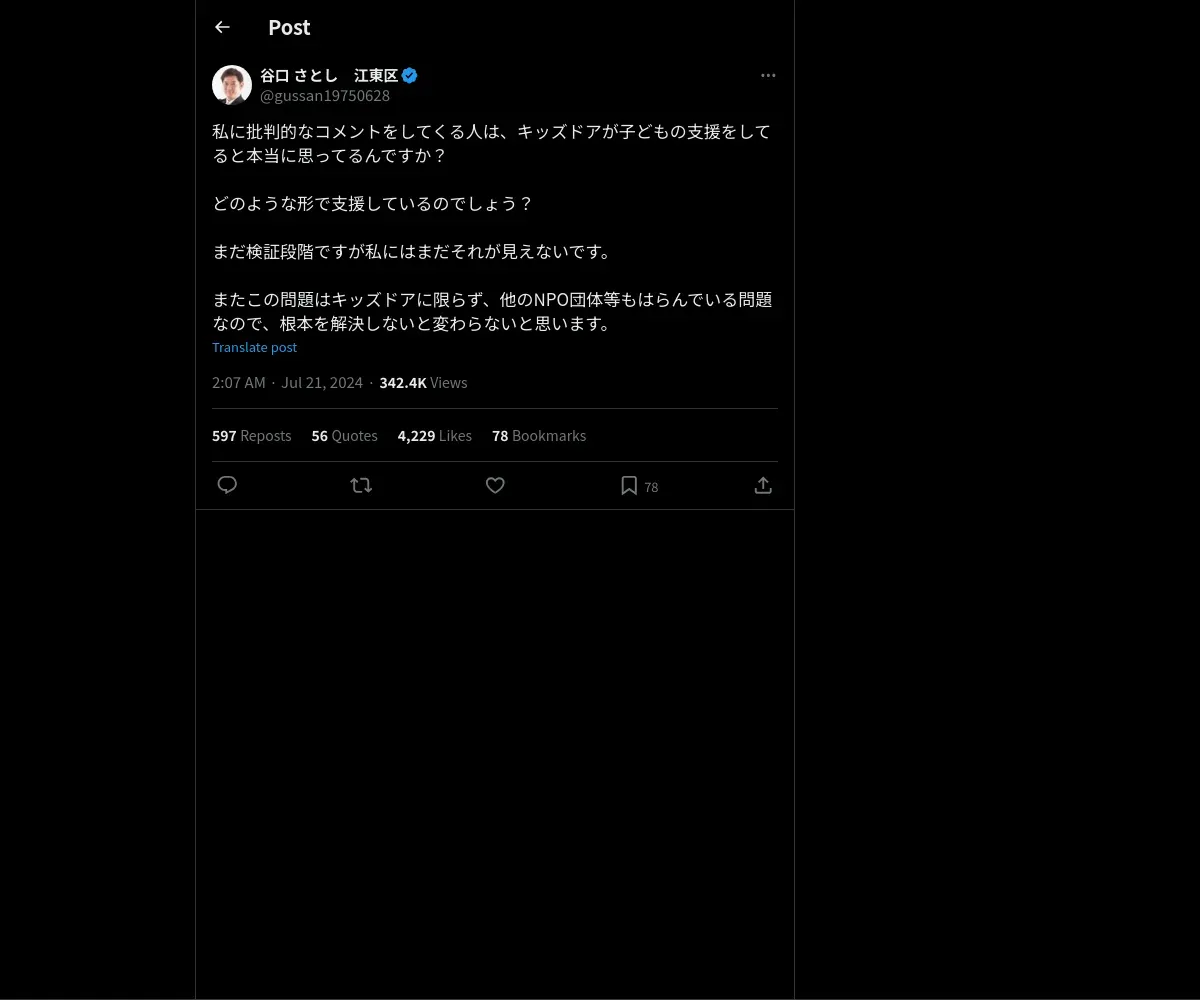Screen dimensions: 1200x1000
Task: Open the three-dot more options menu
Action: click(x=768, y=75)
